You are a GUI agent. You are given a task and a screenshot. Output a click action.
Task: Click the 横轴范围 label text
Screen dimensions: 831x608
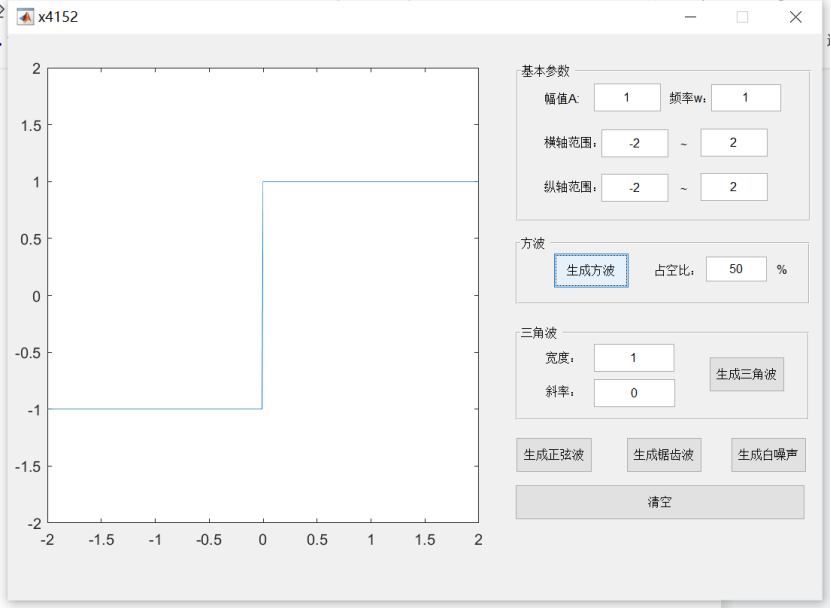point(570,143)
